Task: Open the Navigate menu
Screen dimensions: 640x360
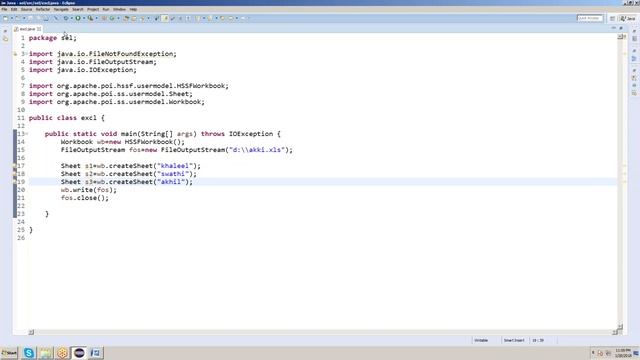Action: pyautogui.click(x=61, y=9)
